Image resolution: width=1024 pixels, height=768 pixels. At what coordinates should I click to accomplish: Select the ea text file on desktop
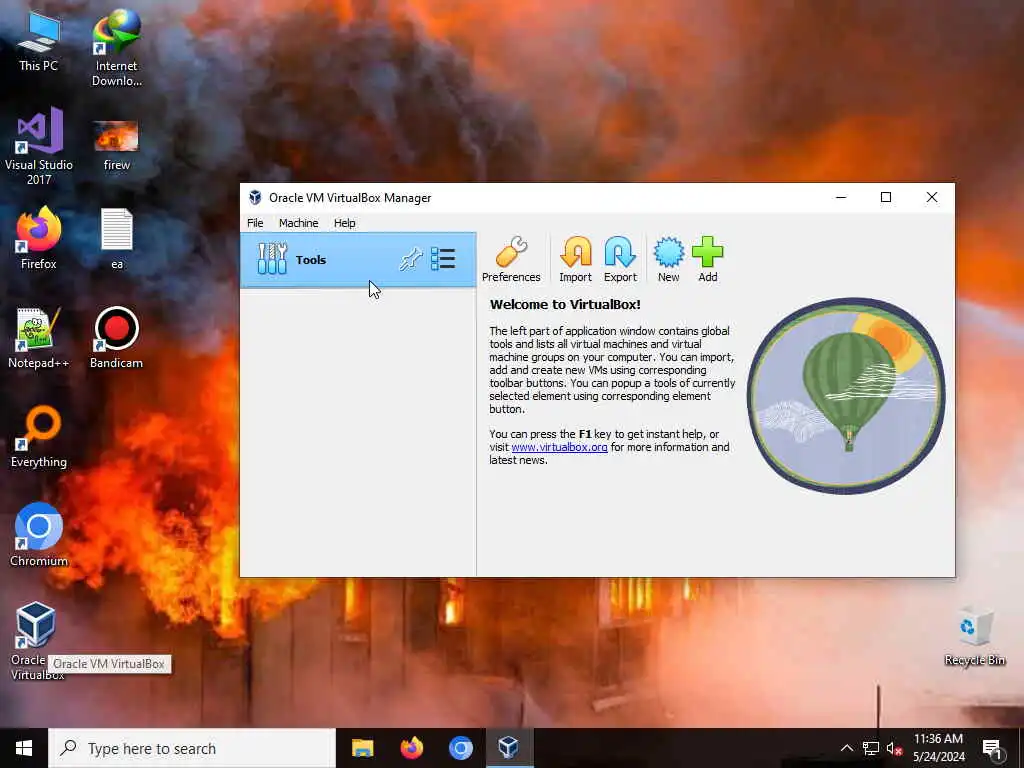point(116,238)
